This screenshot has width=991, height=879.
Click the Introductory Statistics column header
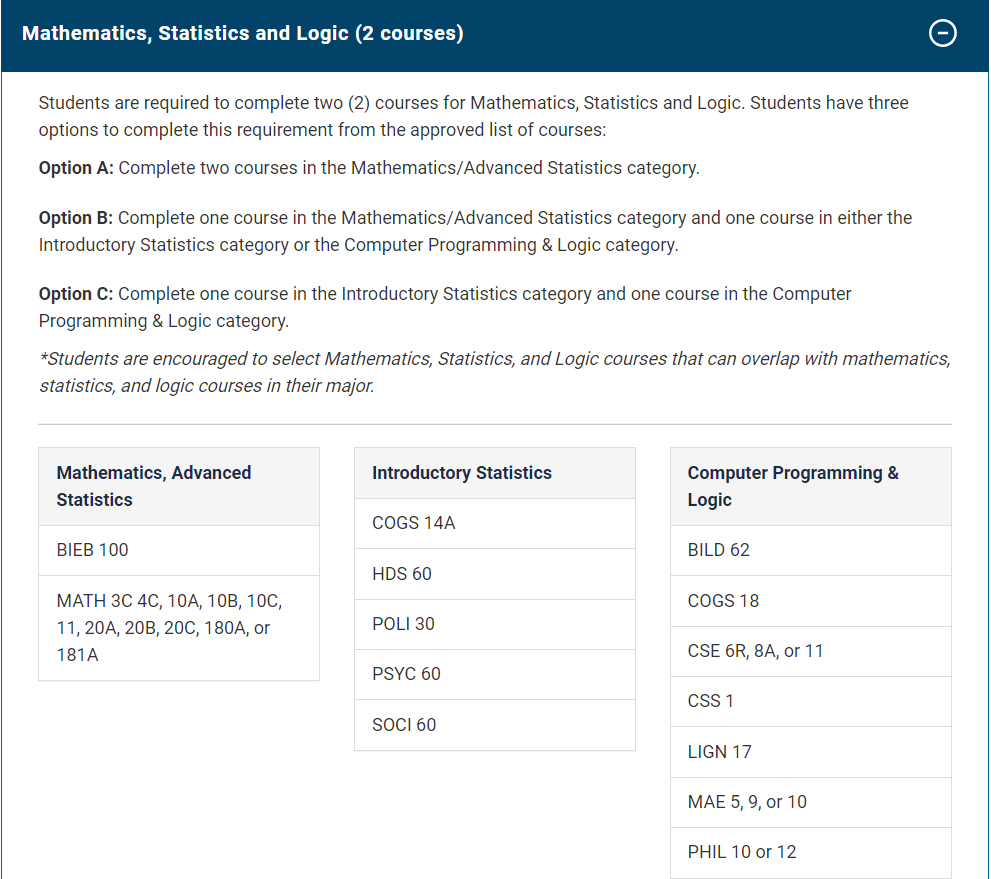pyautogui.click(x=462, y=473)
